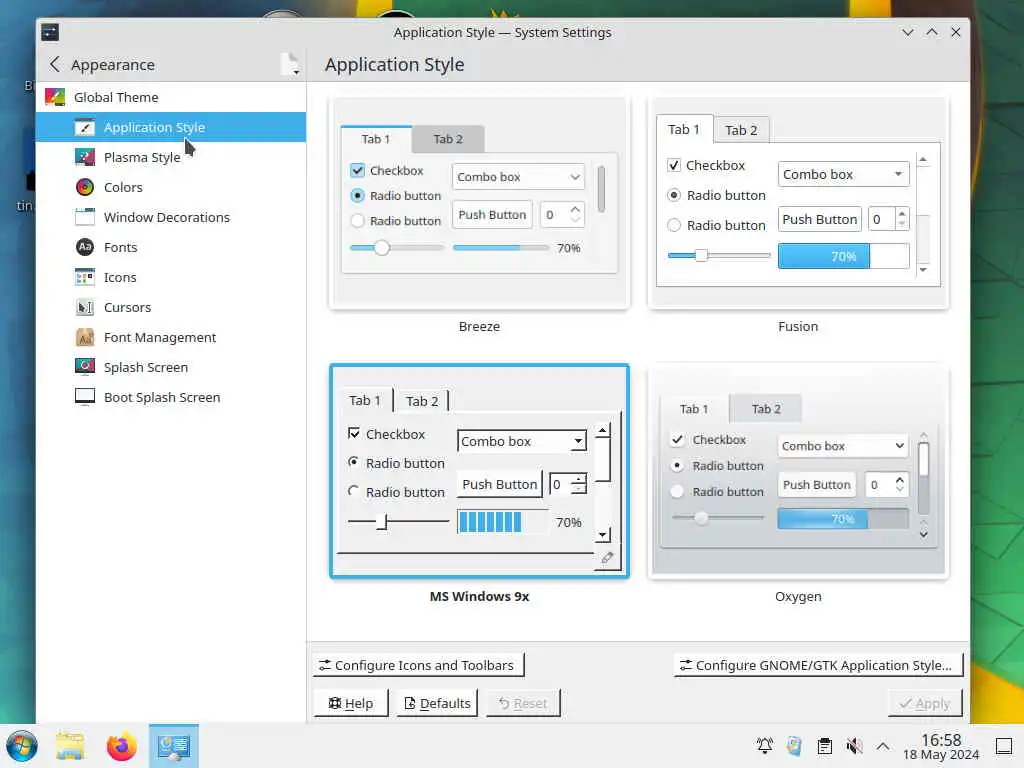Click System Settings title bar app icon
Image resolution: width=1024 pixels, height=768 pixels.
50,32
